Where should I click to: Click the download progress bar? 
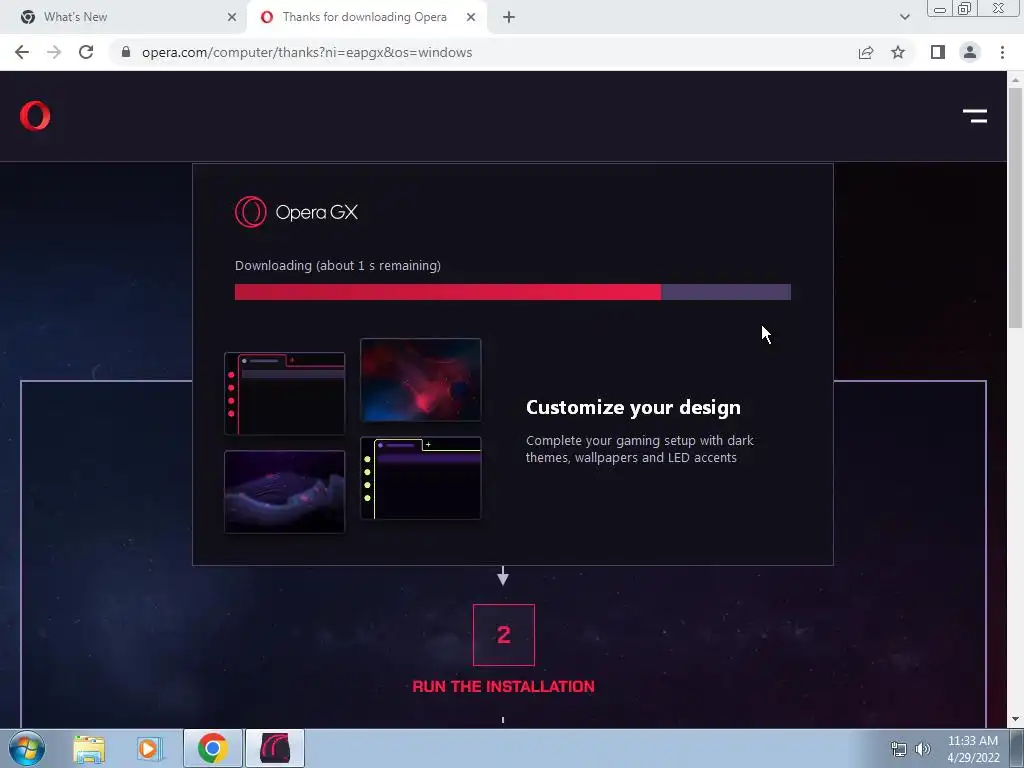(513, 292)
